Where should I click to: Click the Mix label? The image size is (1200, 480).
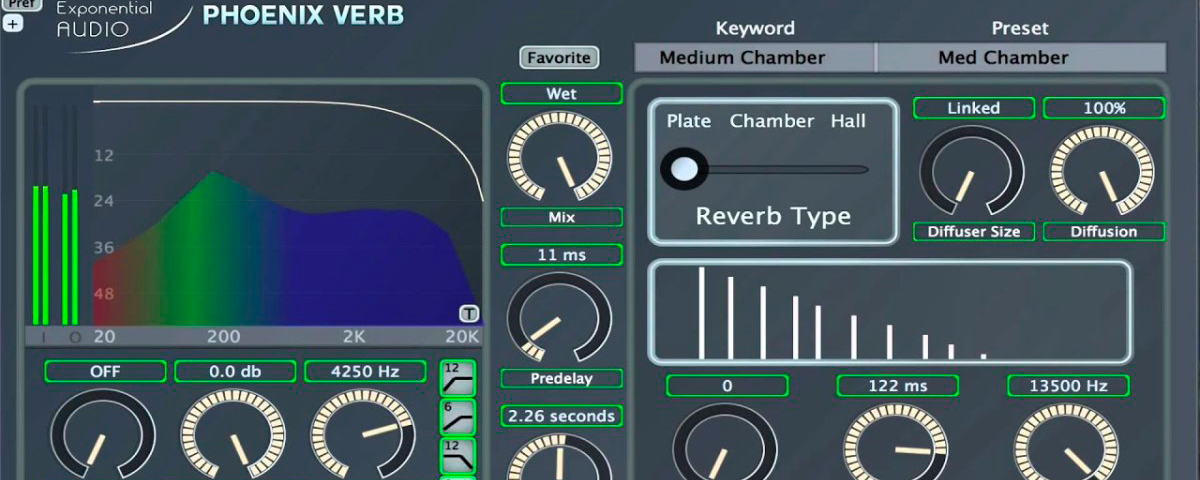561,217
